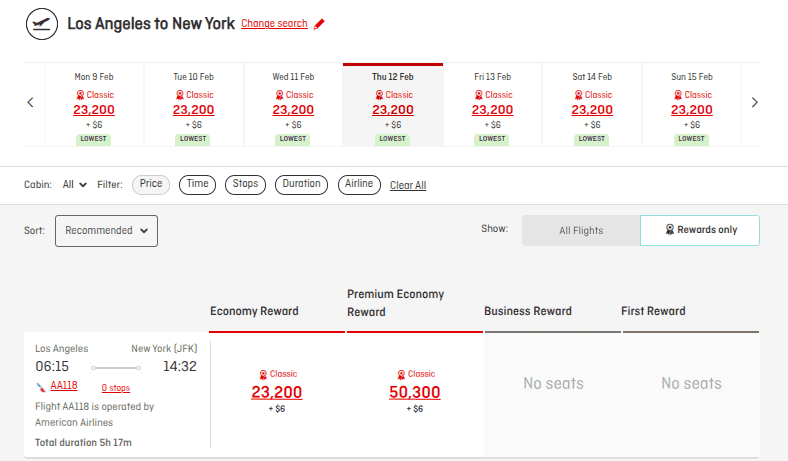Click Classic rewards ribbon icon under Tue 10 Feb
This screenshot has height=461, width=788.
(x=180, y=95)
